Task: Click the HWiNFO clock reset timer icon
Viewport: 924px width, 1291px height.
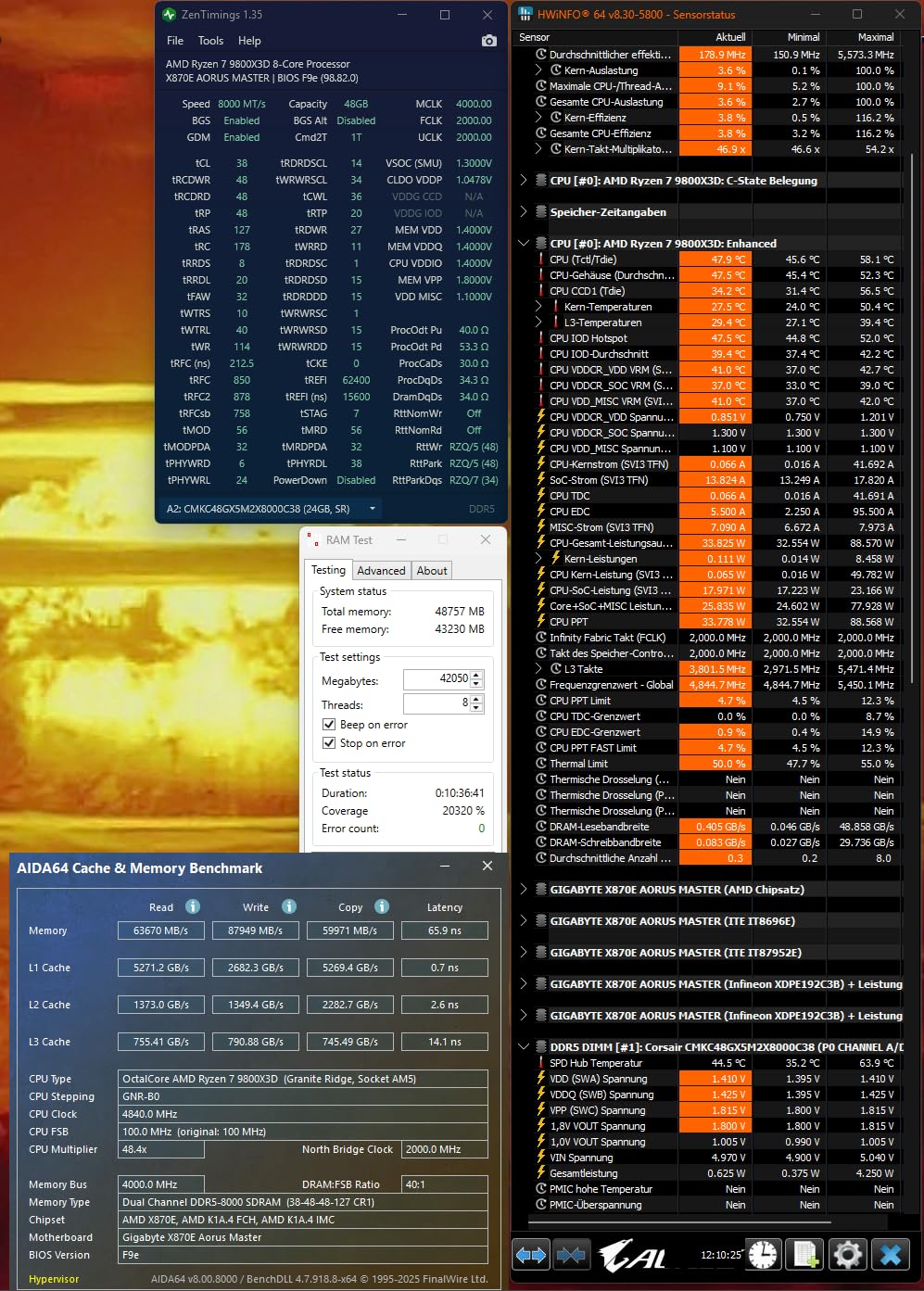Action: 763,1255
